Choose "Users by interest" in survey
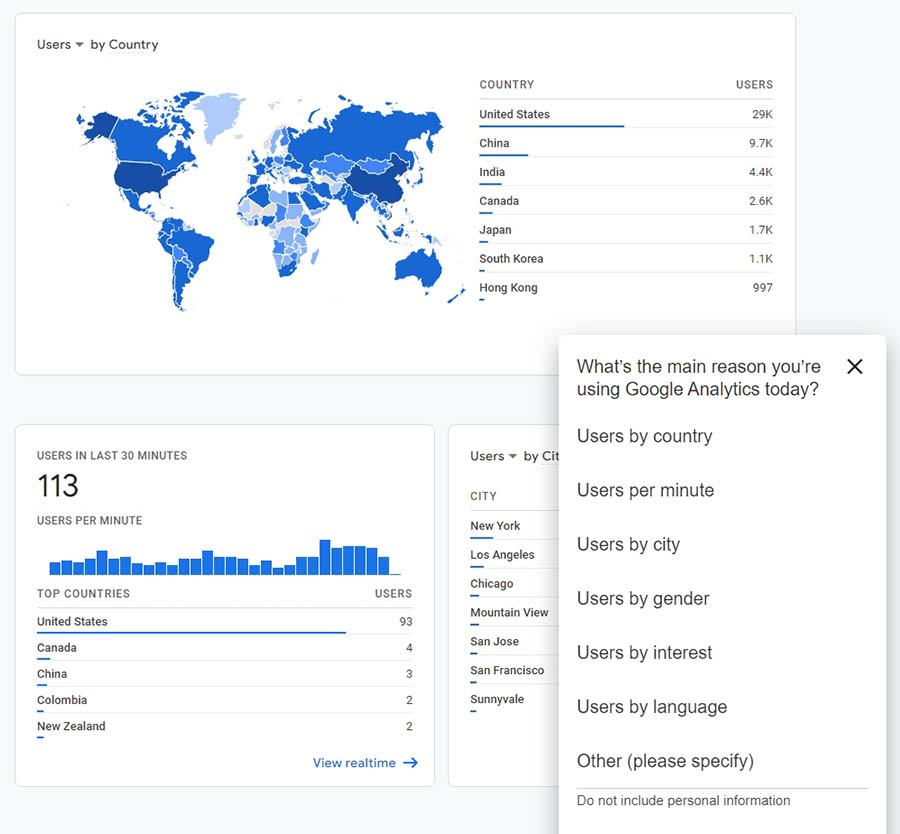 point(644,652)
